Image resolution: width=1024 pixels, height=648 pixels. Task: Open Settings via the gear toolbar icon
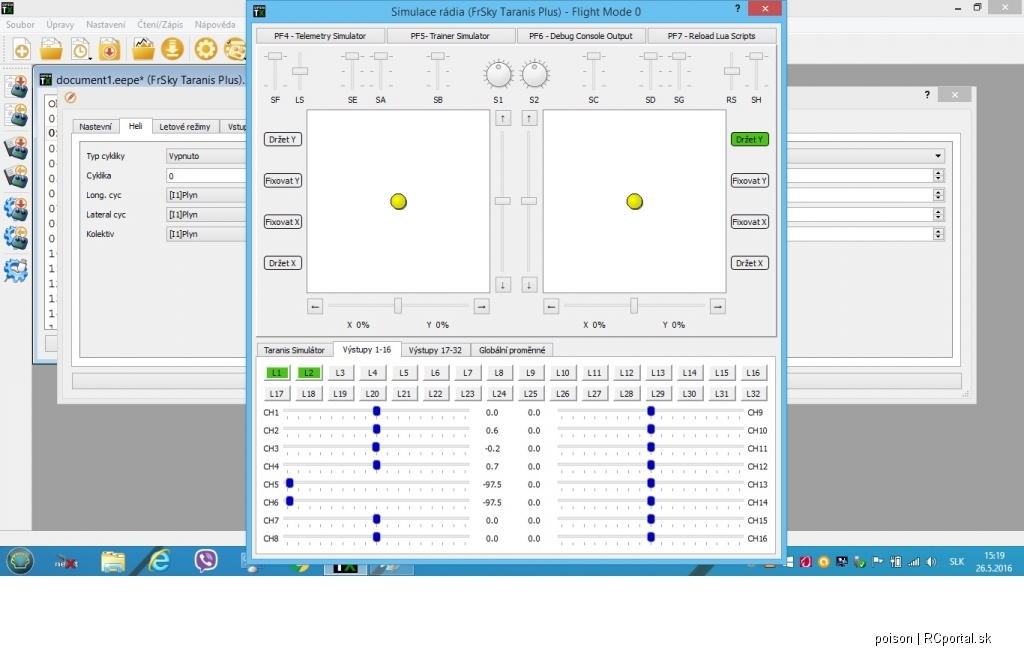(206, 50)
